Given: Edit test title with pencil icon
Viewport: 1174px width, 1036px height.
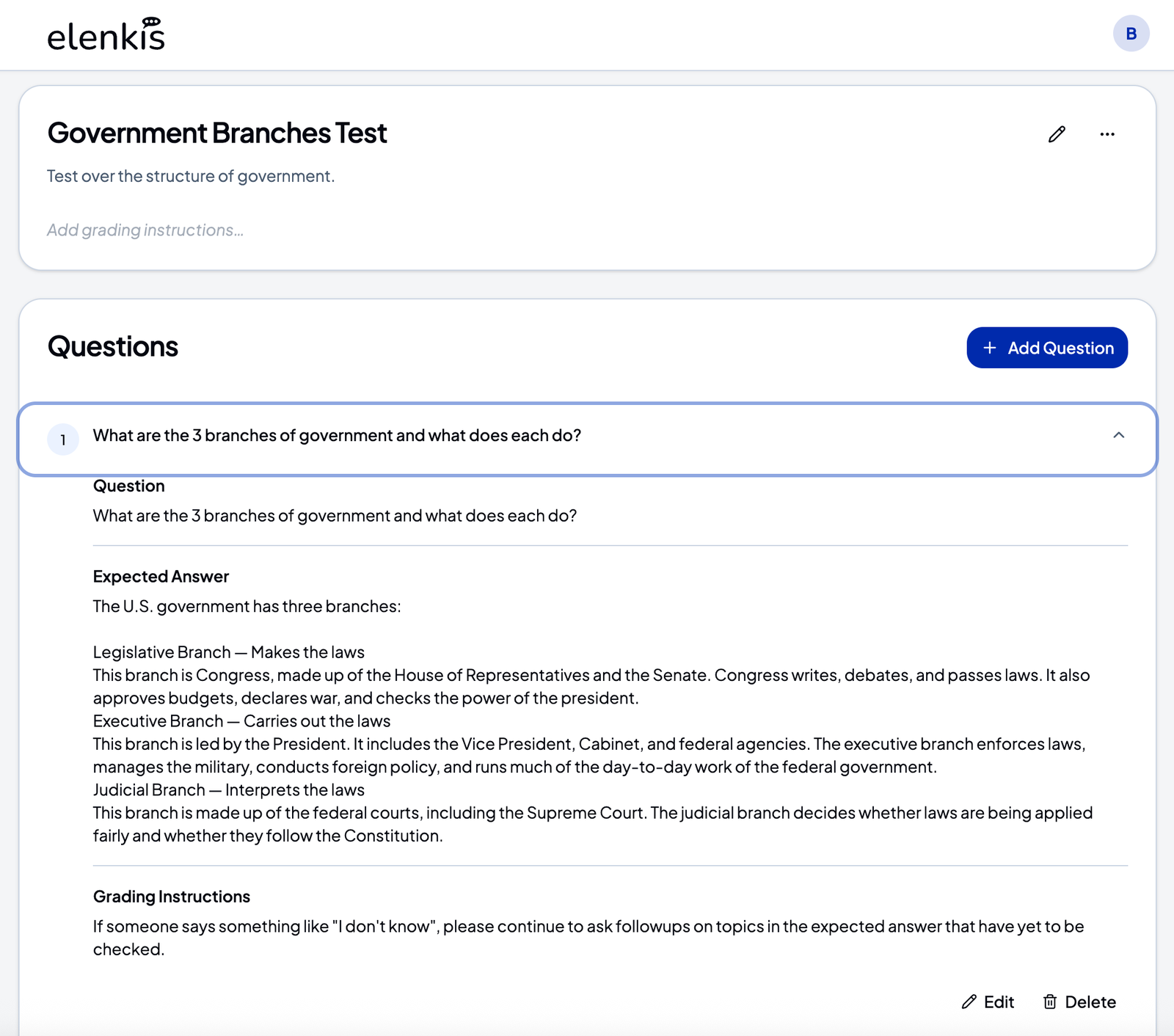Looking at the screenshot, I should [1057, 134].
